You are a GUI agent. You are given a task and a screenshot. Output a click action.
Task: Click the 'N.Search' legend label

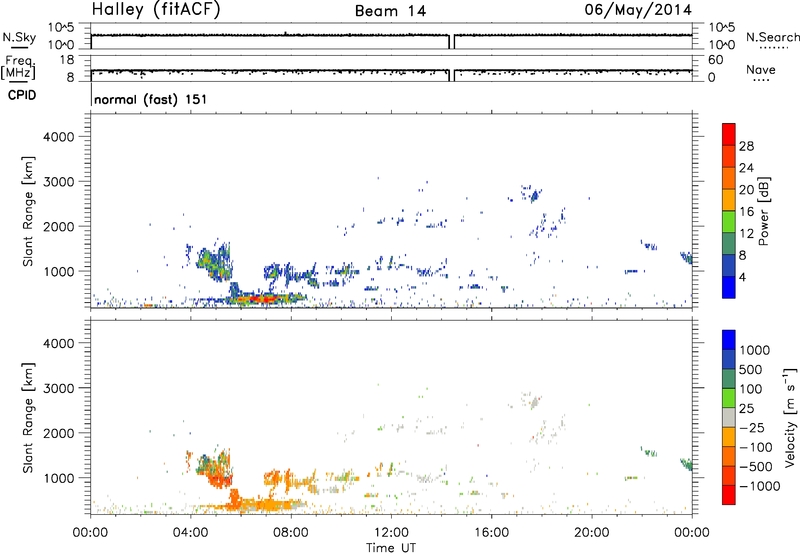[772, 37]
